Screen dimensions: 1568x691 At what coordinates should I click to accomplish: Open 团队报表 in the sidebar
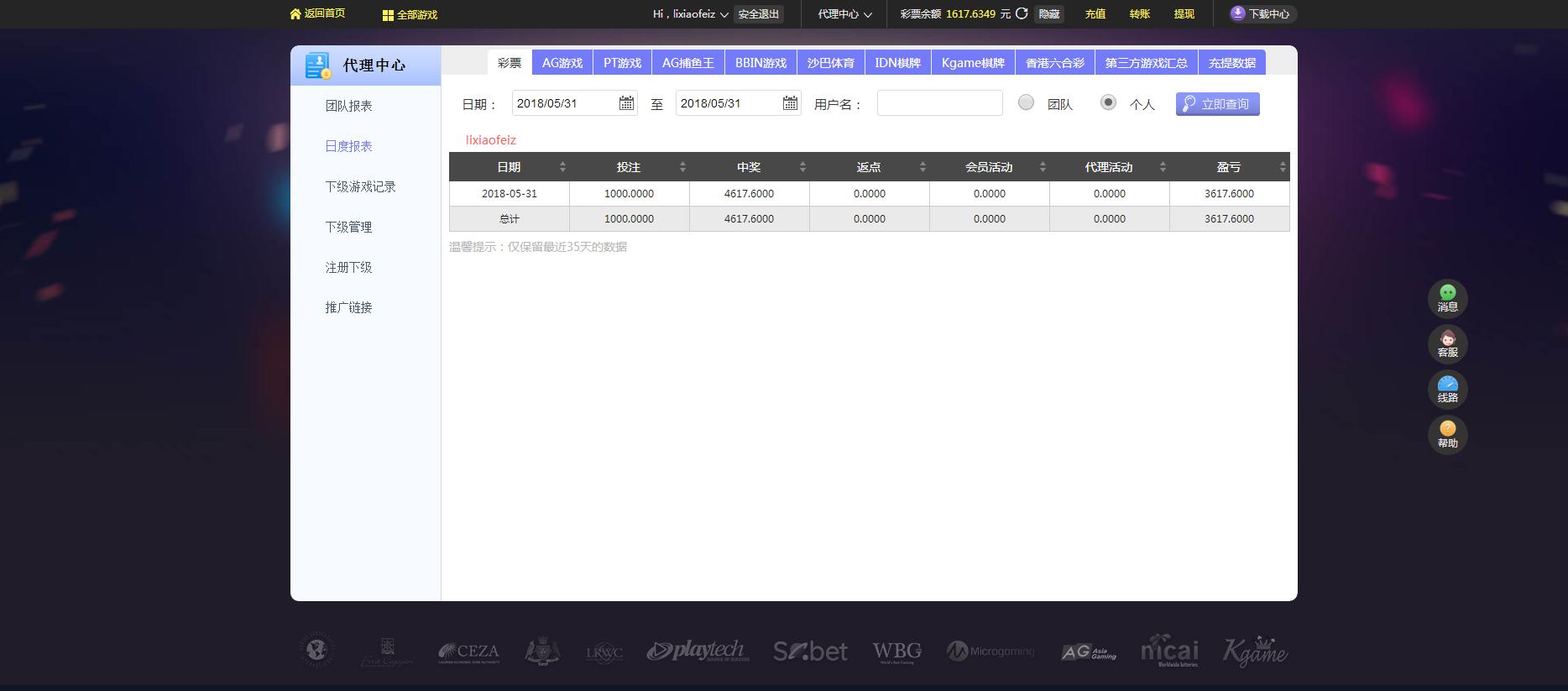[348, 106]
